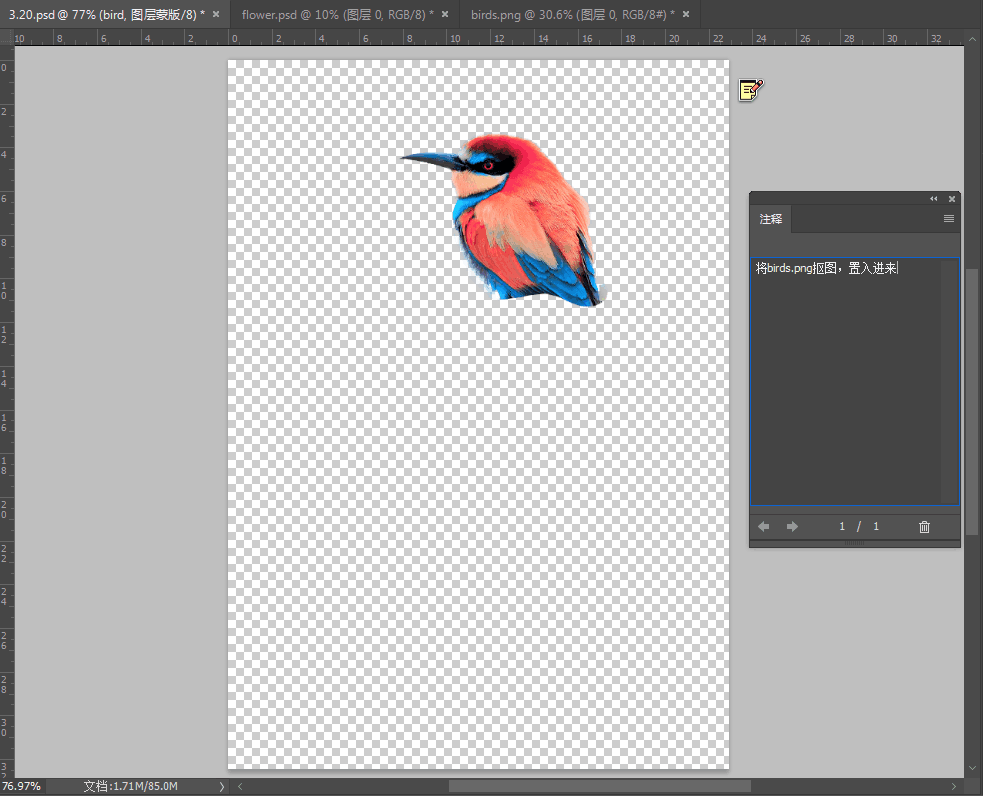Image resolution: width=983 pixels, height=796 pixels.
Task: Switch to the flower.psd document tab
Action: [x=337, y=14]
